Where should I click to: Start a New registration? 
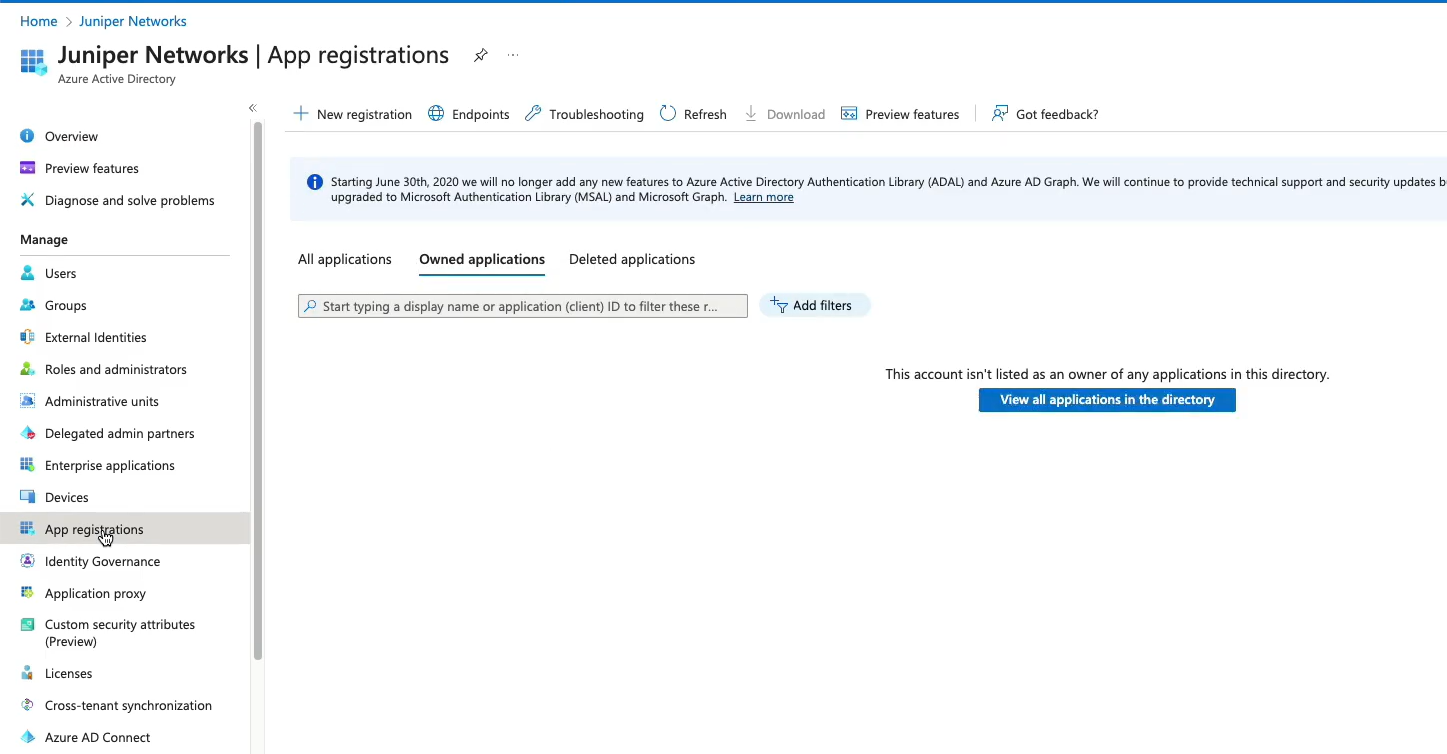click(x=352, y=114)
